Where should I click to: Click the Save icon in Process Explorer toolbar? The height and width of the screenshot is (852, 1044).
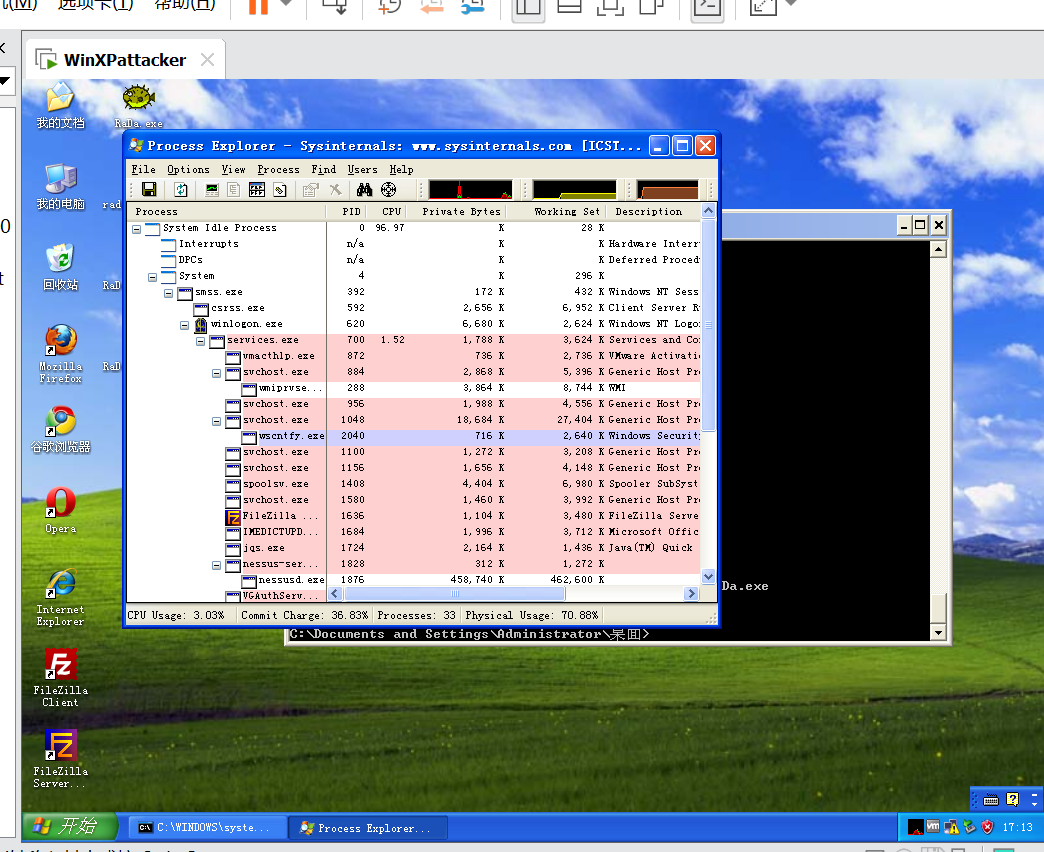pos(149,190)
